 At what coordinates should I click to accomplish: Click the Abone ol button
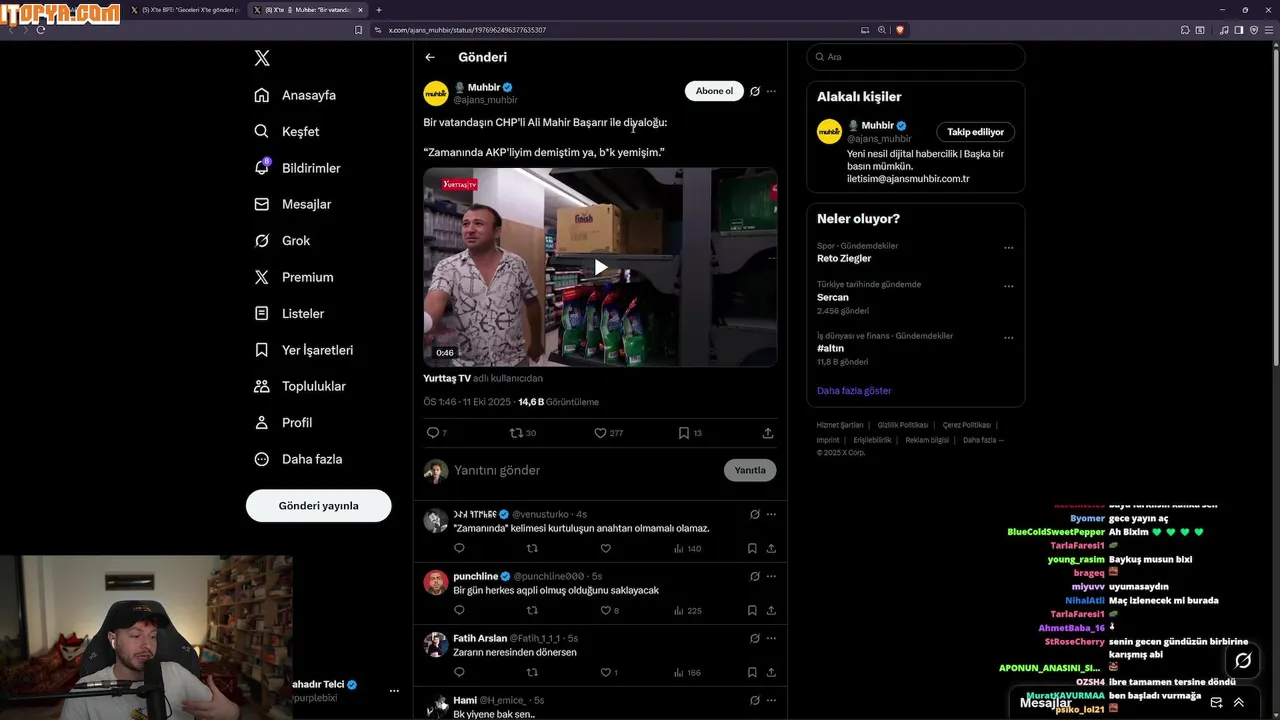coord(714,91)
